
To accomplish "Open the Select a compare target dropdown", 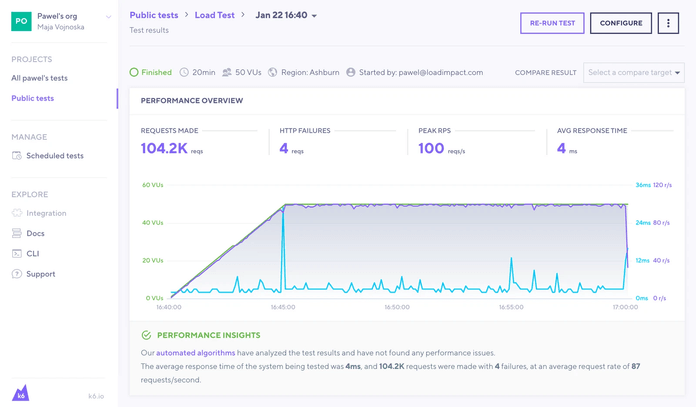I will coord(633,73).
